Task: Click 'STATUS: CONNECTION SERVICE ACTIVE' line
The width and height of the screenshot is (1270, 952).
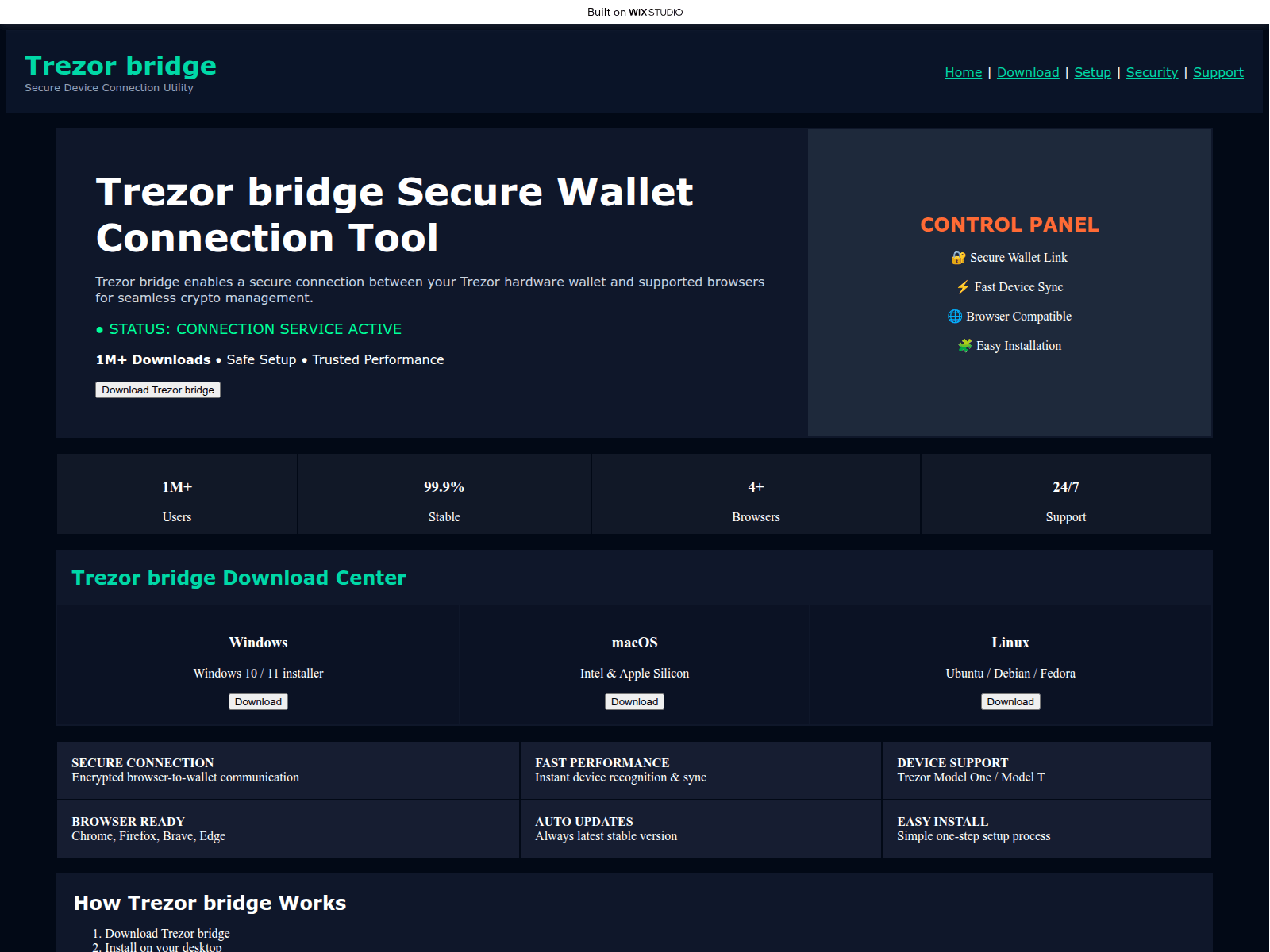Action: tap(248, 329)
